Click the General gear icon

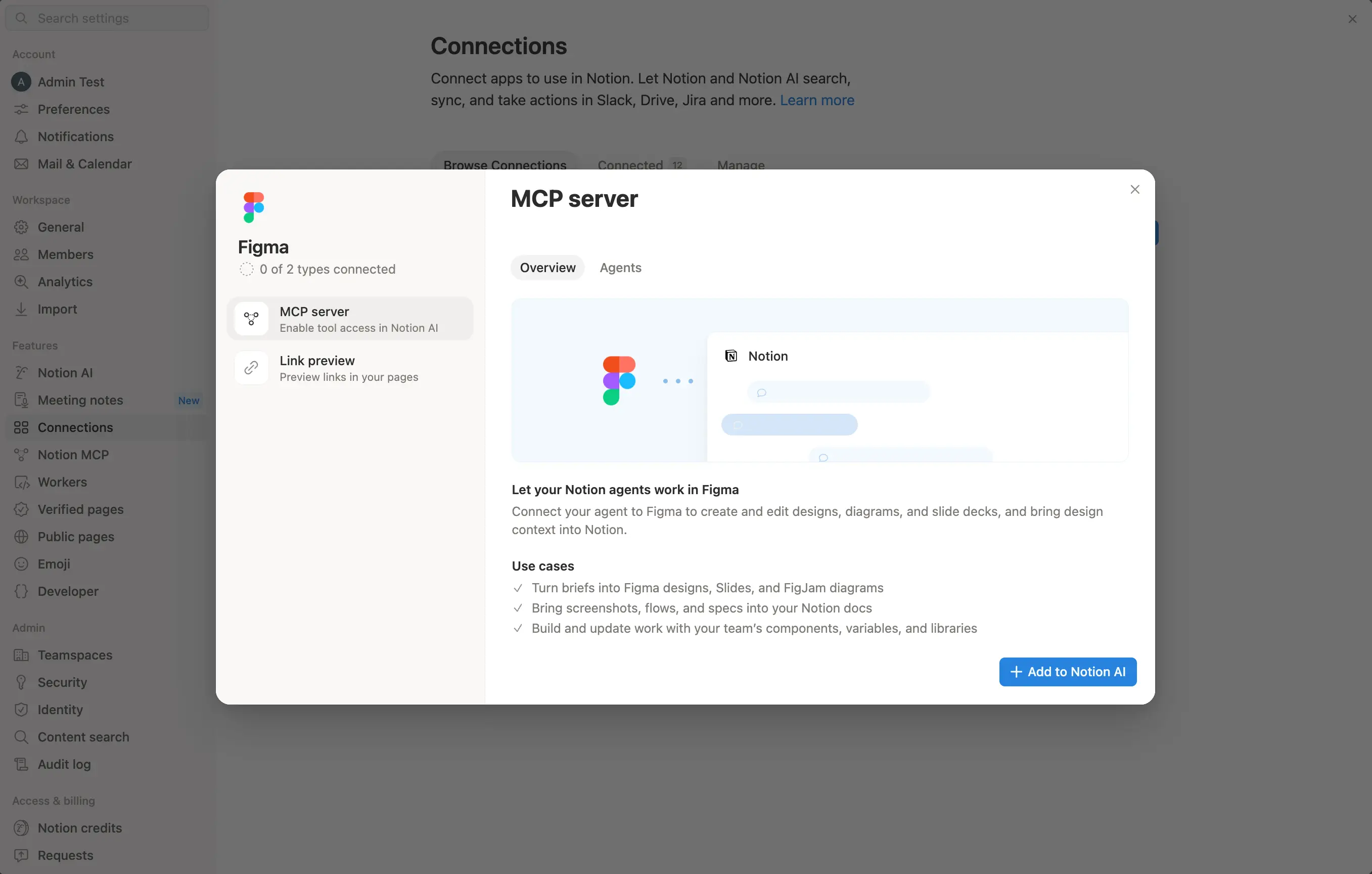click(x=21, y=227)
